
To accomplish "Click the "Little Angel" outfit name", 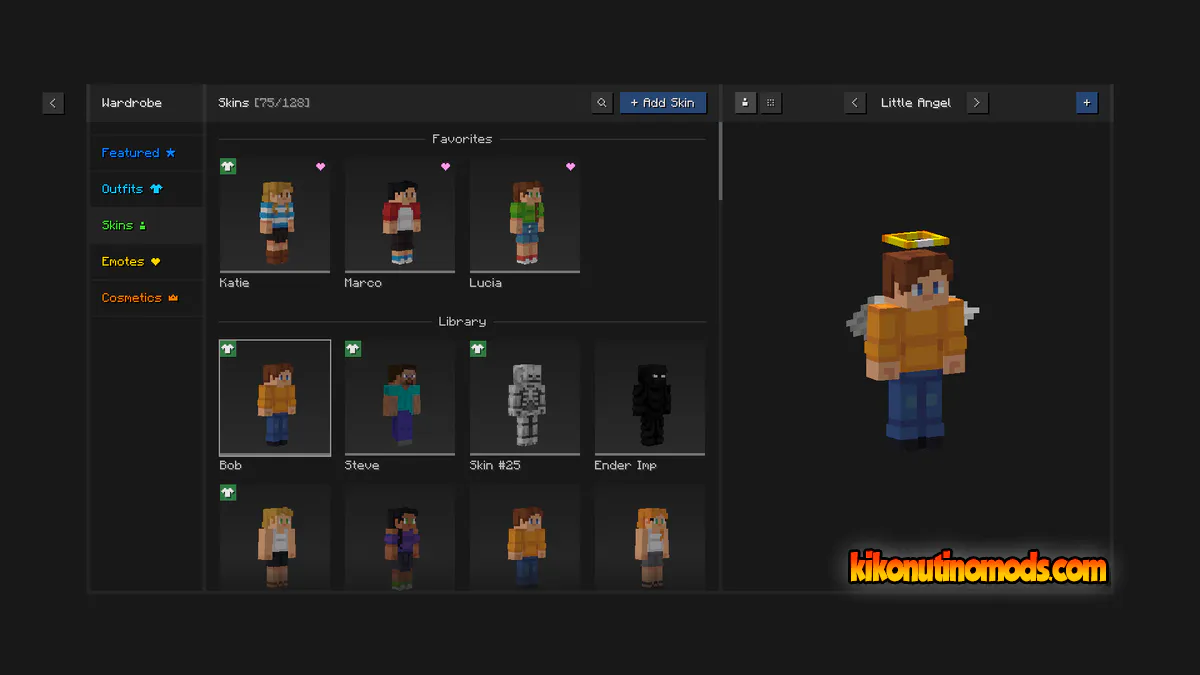I will pos(916,103).
